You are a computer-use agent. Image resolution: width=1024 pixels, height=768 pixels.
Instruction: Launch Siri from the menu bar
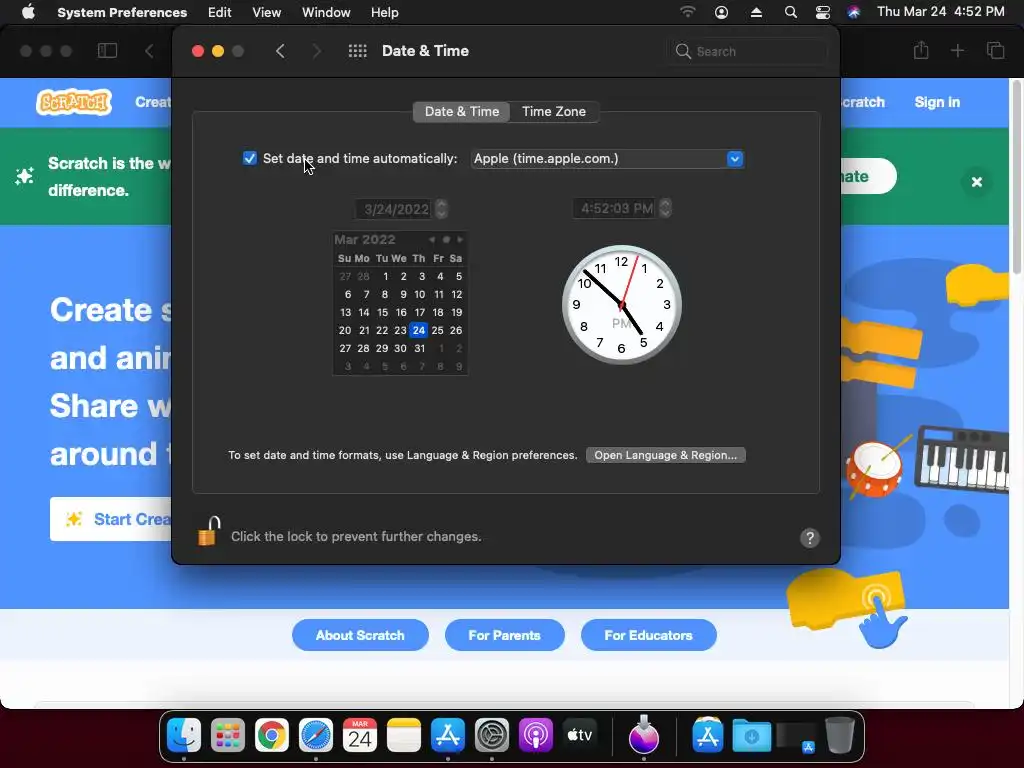(x=854, y=12)
